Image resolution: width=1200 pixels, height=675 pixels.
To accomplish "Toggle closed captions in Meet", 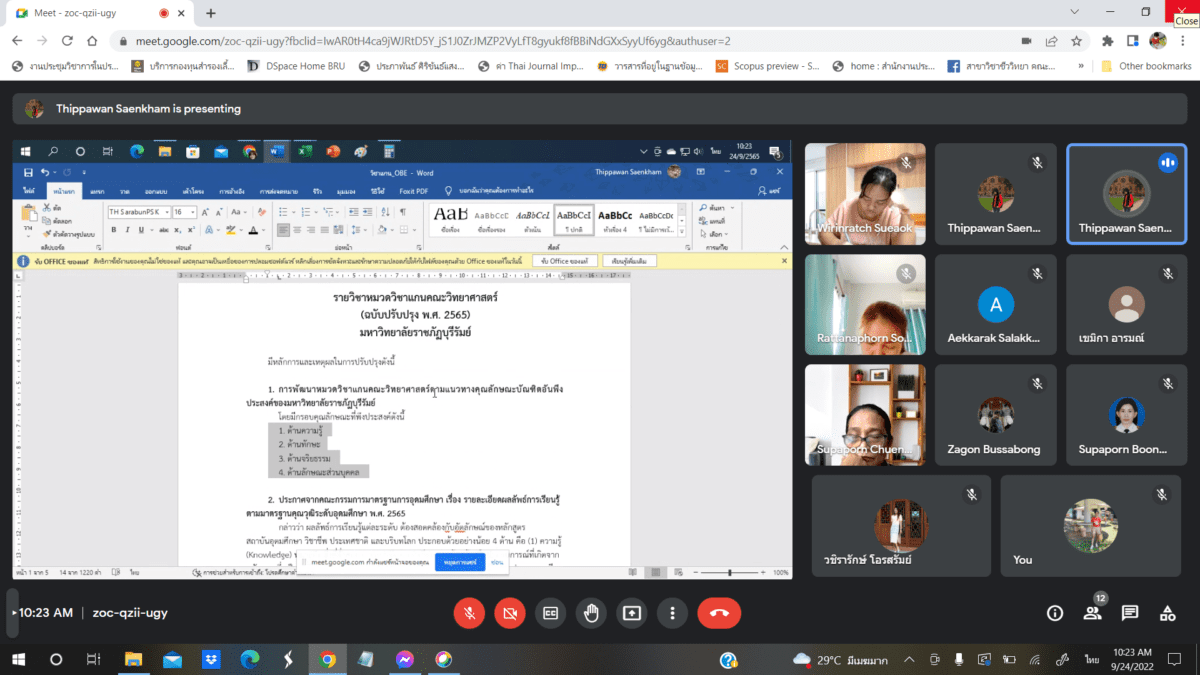I will (x=550, y=613).
